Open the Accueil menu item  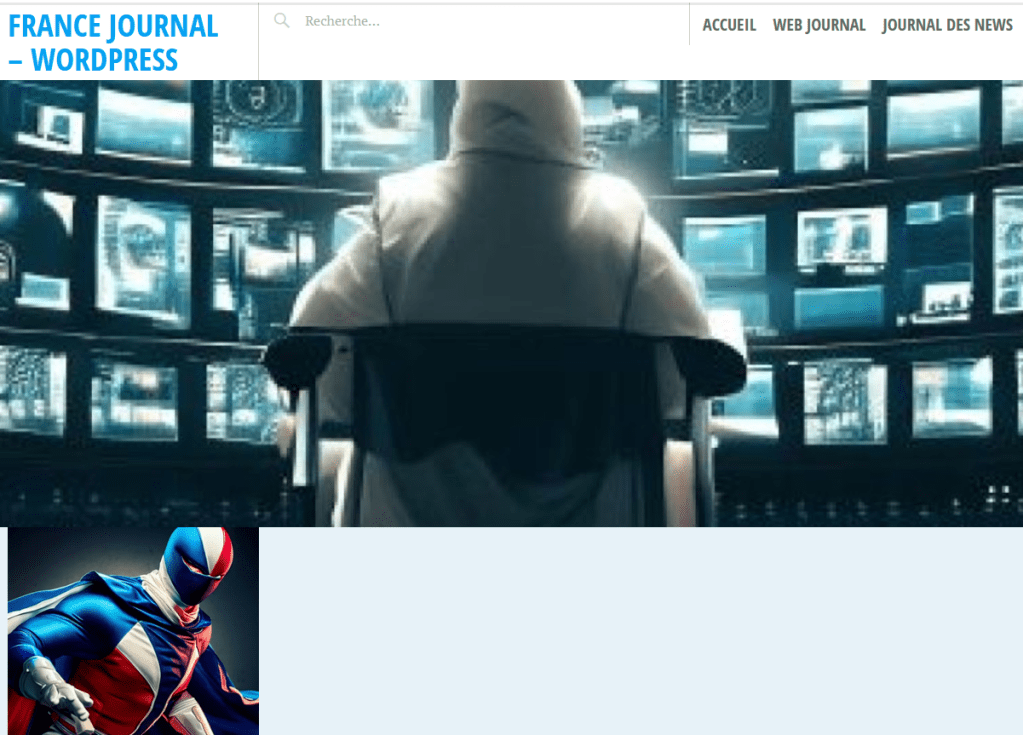click(729, 25)
